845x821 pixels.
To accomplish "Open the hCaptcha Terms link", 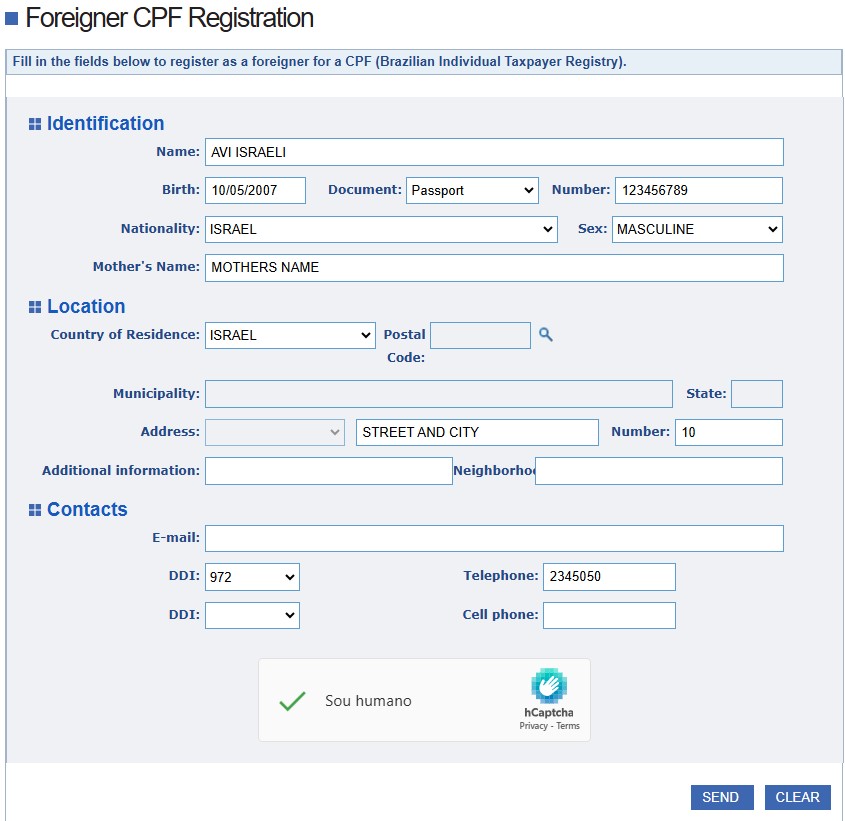I will tap(568, 726).
